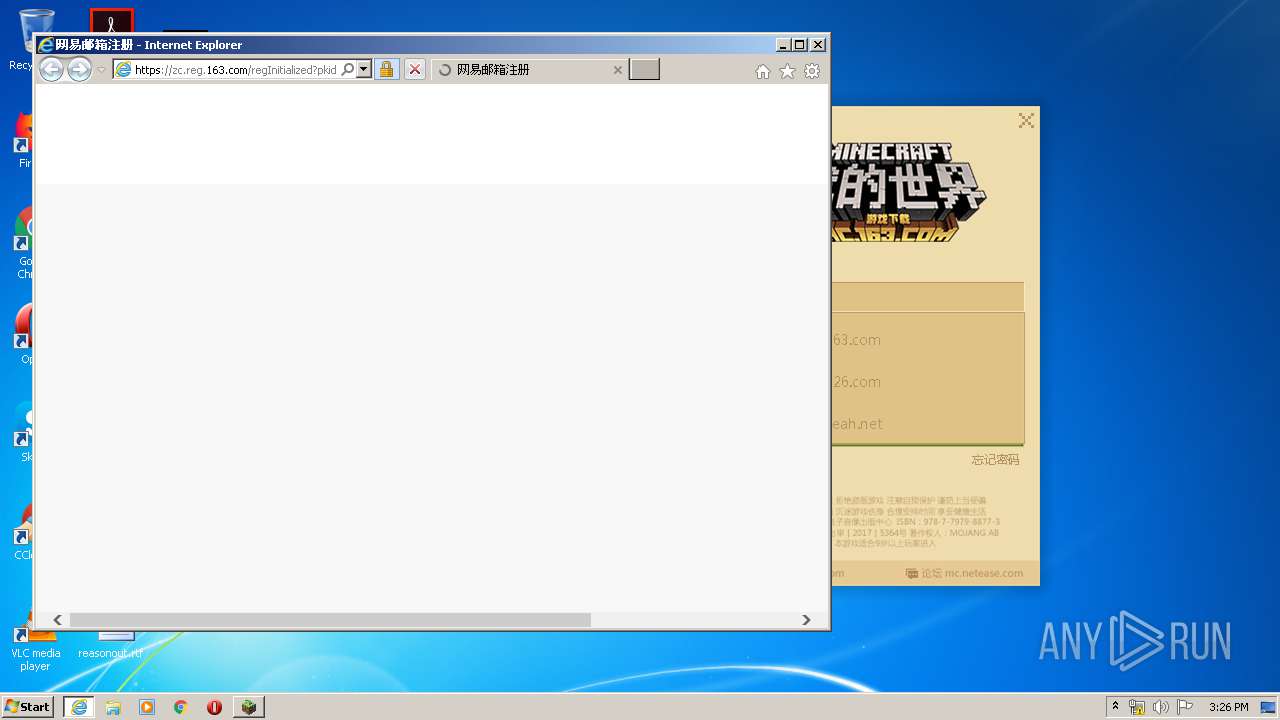
Task: Click the horizontal scrollbar thumb
Action: pyautogui.click(x=330, y=620)
